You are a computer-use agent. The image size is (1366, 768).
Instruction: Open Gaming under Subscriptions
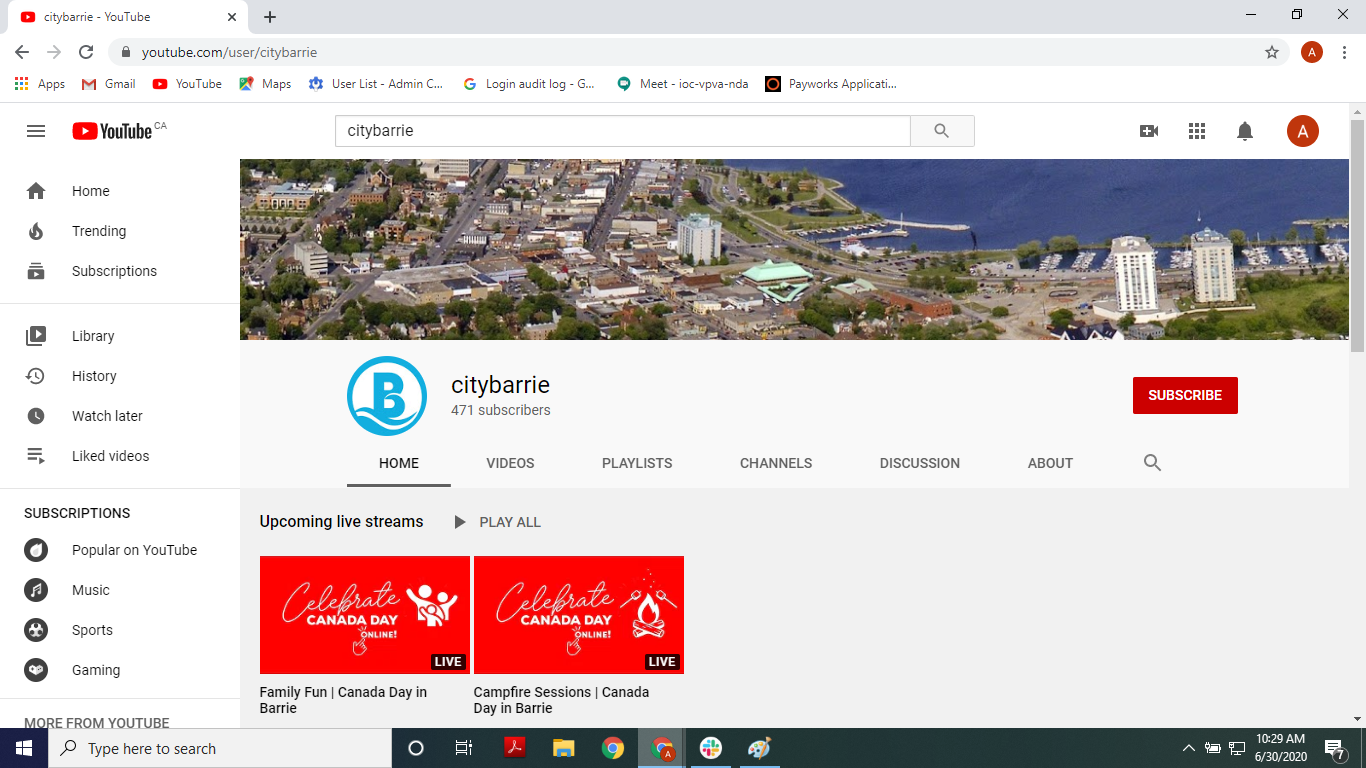click(x=120, y=670)
